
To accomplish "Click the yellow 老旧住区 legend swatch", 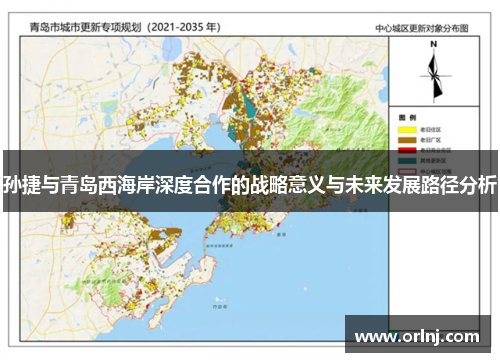I will (x=407, y=130).
